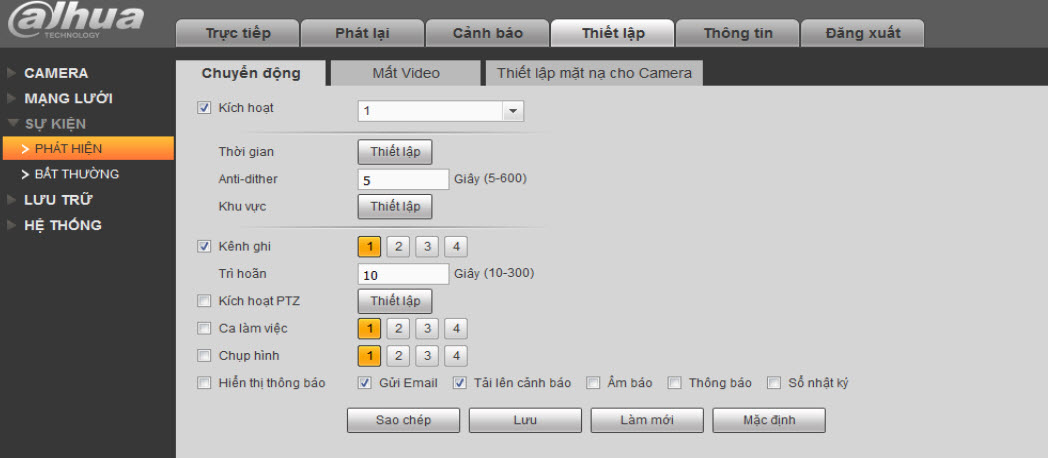Uncheck the Kích hoạt checkbox

[205, 108]
